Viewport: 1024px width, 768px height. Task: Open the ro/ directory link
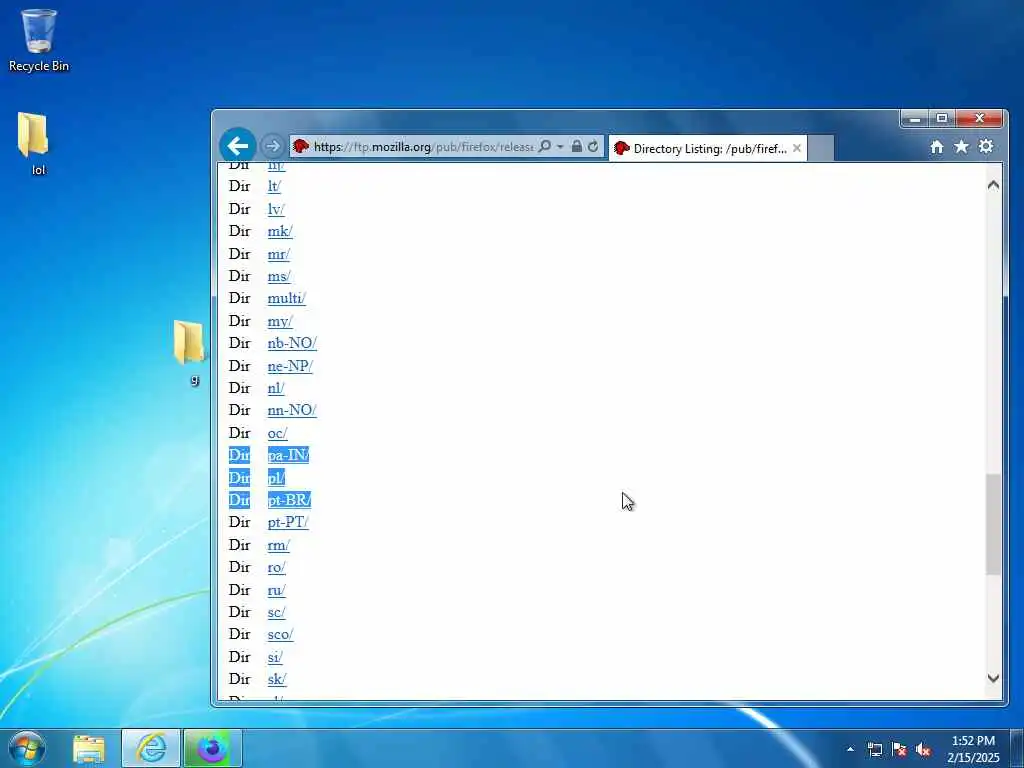coord(276,568)
